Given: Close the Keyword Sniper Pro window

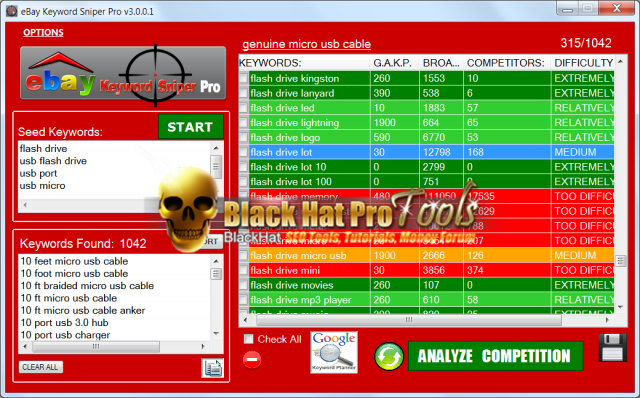Looking at the screenshot, I should (617, 8).
